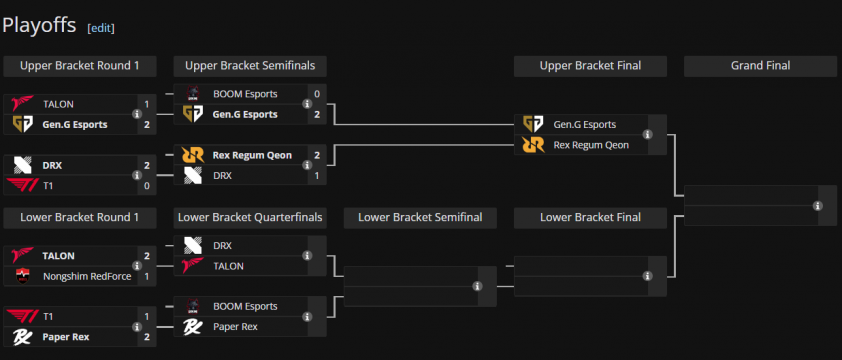Show Lower Bracket Semifinal match info icon
The image size is (842, 360).
coord(477,286)
